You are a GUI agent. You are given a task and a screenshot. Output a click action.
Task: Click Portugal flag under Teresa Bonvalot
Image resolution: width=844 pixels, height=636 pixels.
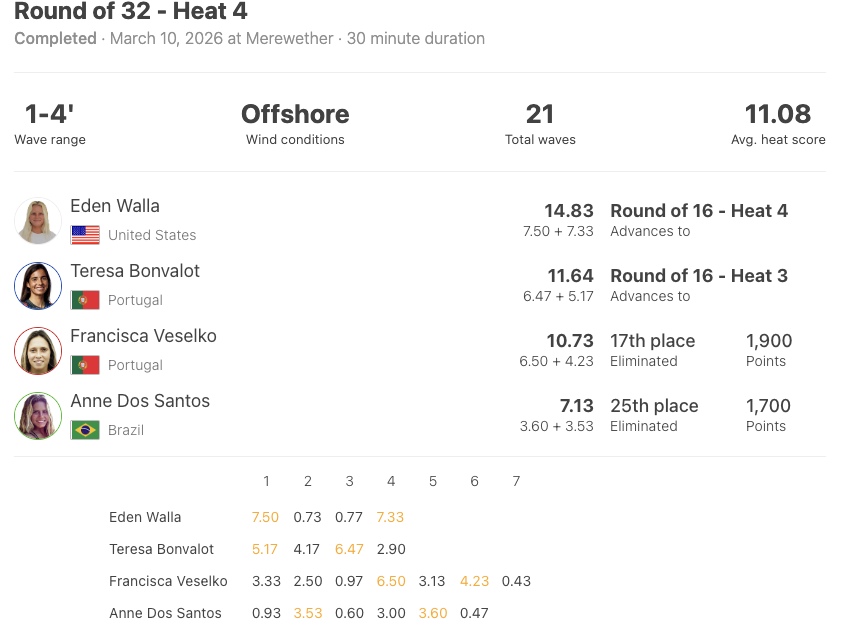click(85, 300)
